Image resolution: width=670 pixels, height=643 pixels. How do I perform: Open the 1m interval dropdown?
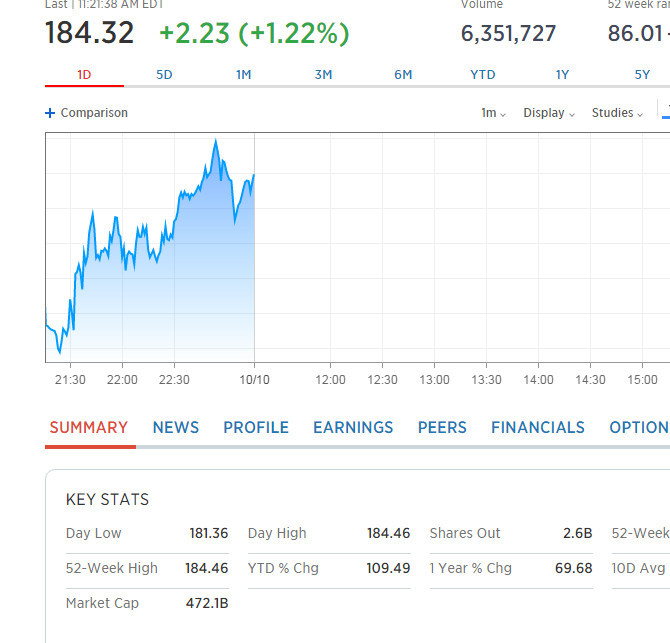(493, 113)
